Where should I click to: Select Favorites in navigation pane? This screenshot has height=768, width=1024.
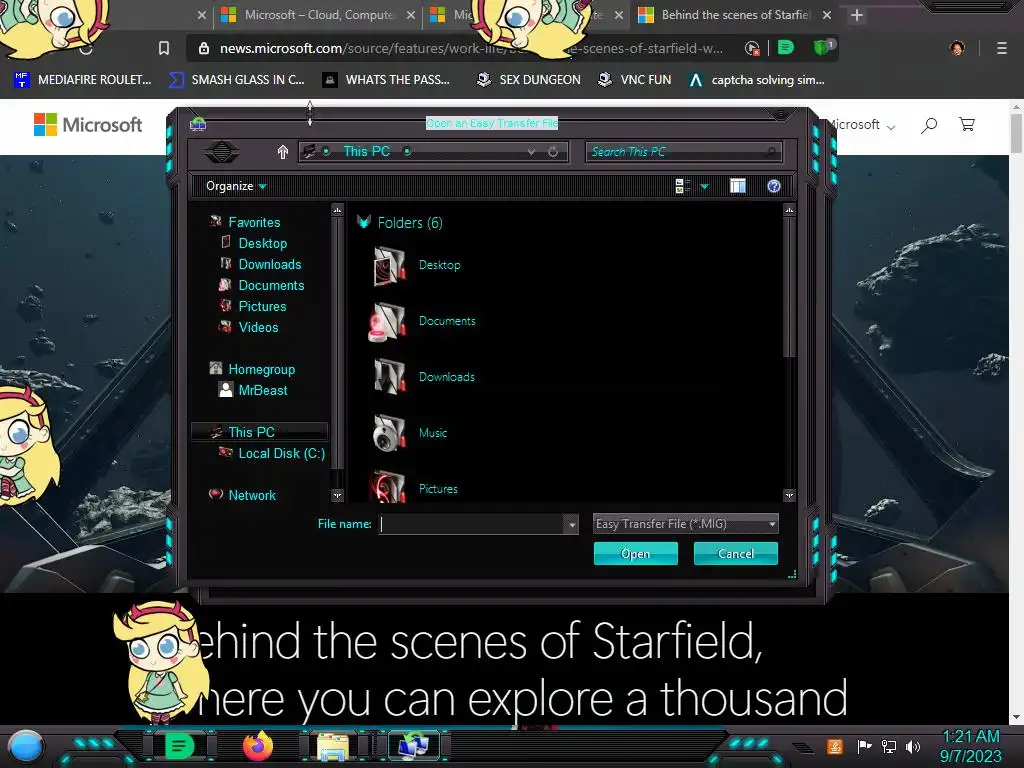tap(253, 222)
